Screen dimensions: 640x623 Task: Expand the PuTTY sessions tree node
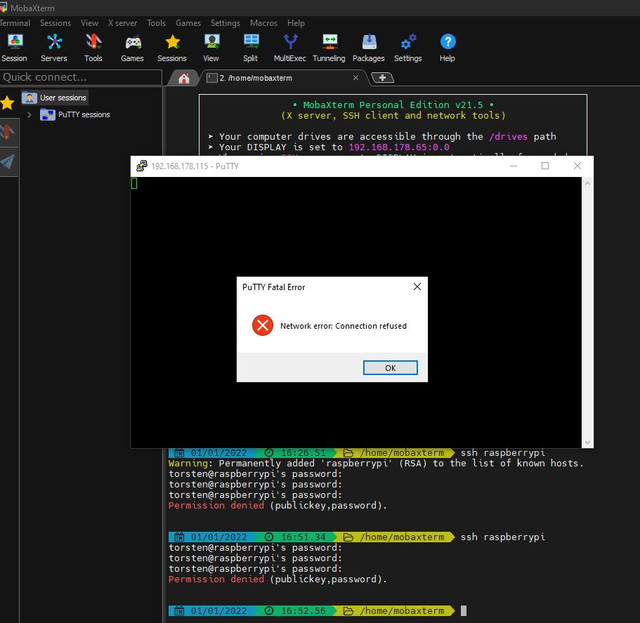[x=29, y=115]
